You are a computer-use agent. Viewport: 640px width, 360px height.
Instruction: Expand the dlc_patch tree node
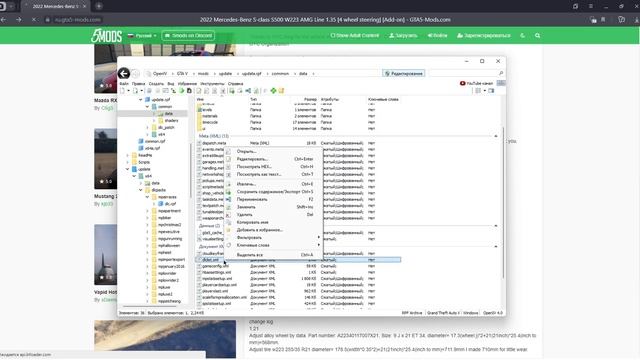pyautogui.click(x=148, y=127)
